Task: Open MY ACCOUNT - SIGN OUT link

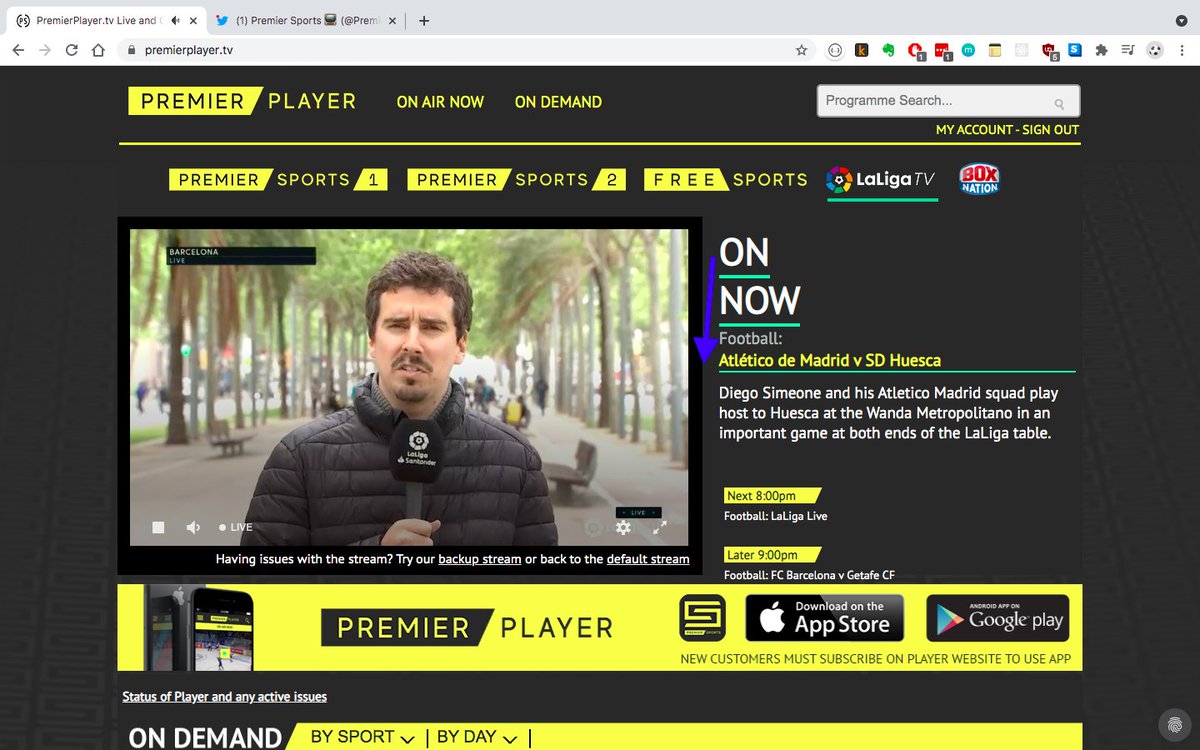Action: [x=1007, y=130]
